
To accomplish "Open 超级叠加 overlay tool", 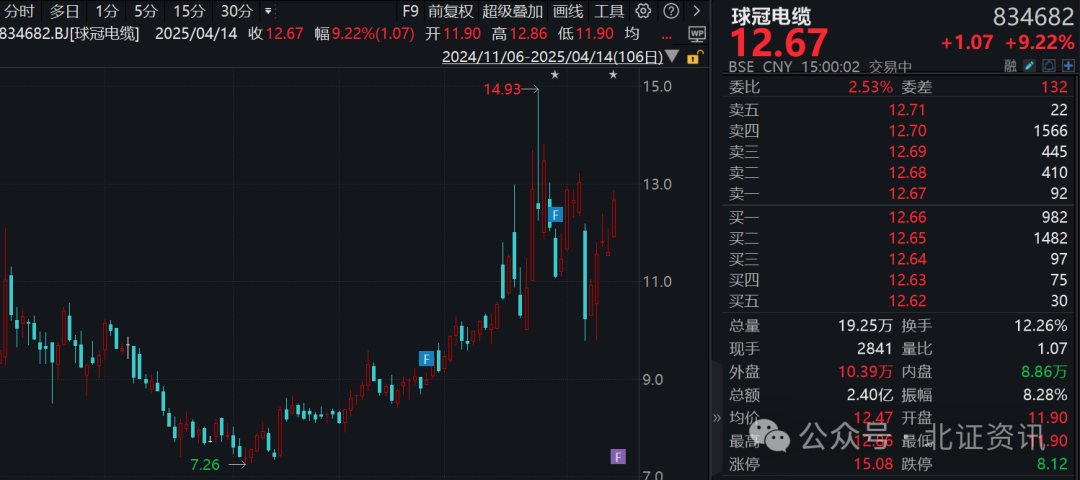I will pyautogui.click(x=512, y=11).
